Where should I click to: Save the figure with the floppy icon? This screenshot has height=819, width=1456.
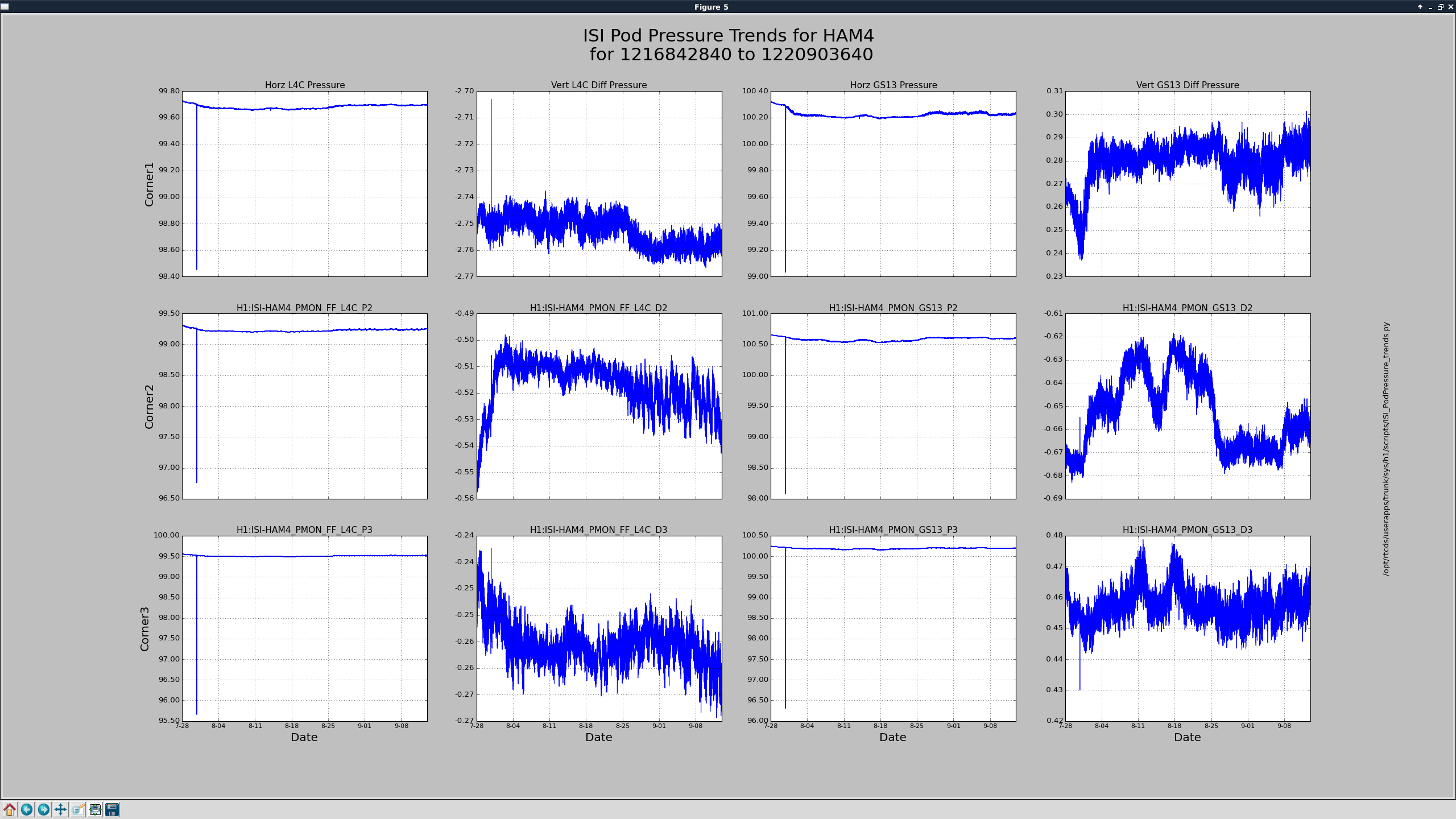point(112,809)
